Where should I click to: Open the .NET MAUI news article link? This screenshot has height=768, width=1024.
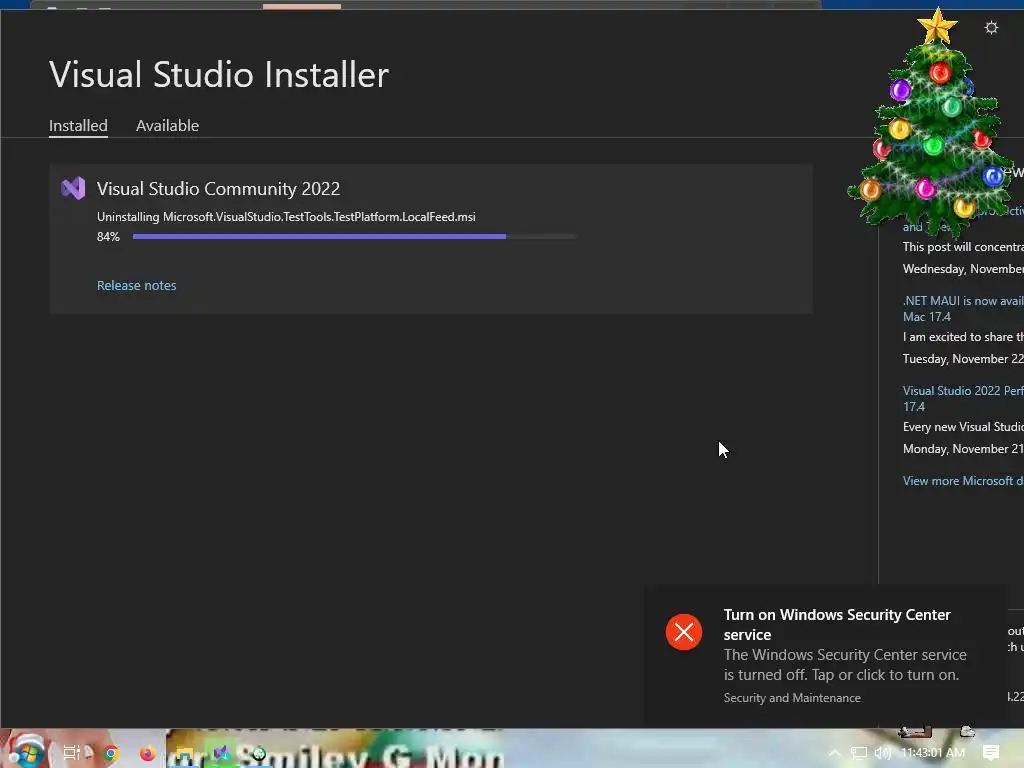(x=963, y=309)
